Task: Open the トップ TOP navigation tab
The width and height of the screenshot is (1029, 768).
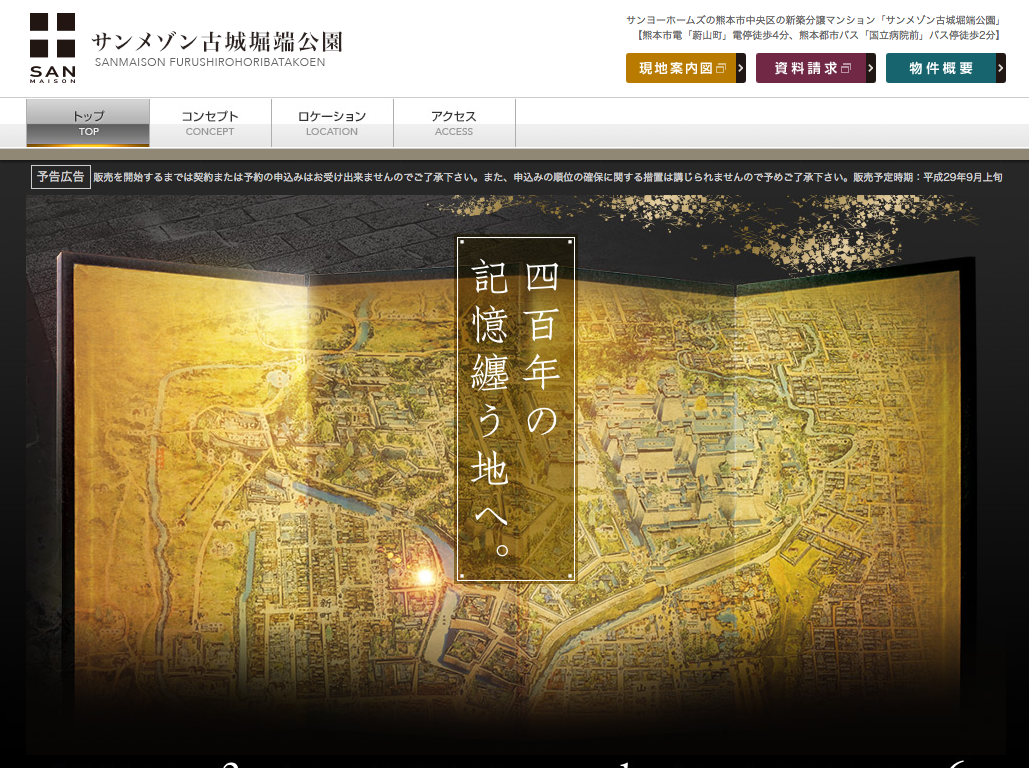Action: click(88, 123)
